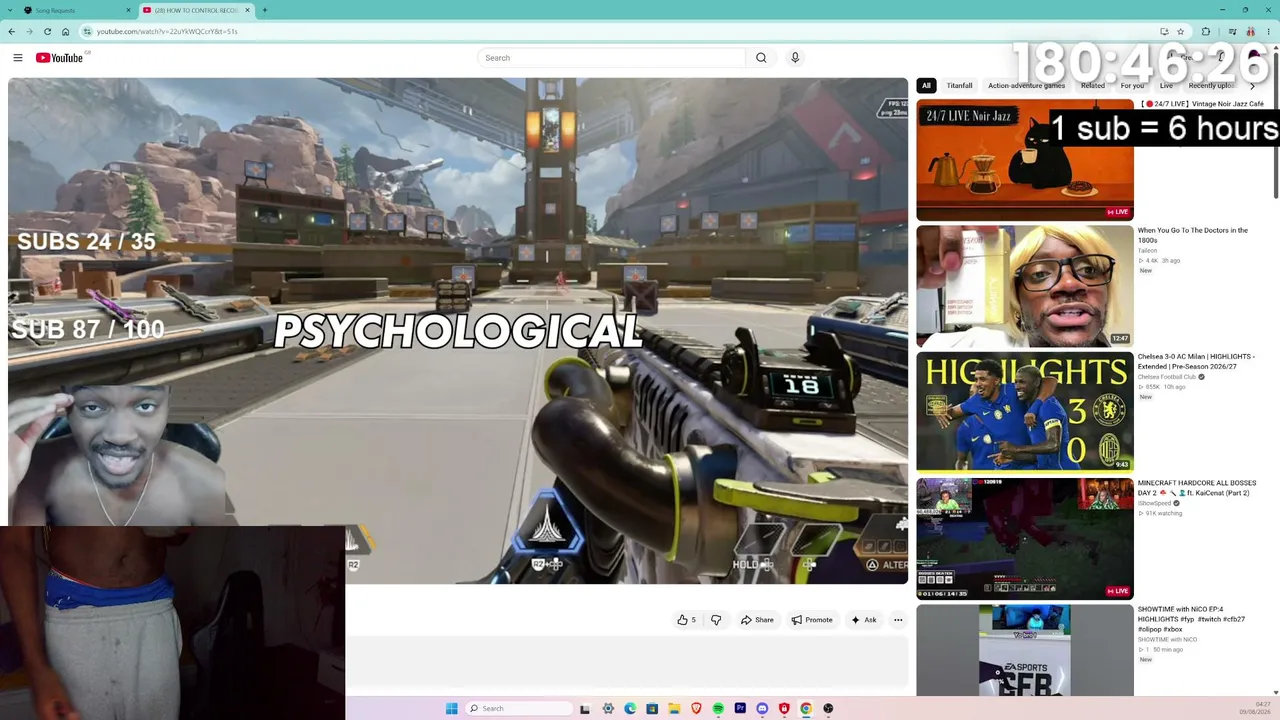Start voice search with the microphone
Image resolution: width=1280 pixels, height=720 pixels.
point(795,58)
